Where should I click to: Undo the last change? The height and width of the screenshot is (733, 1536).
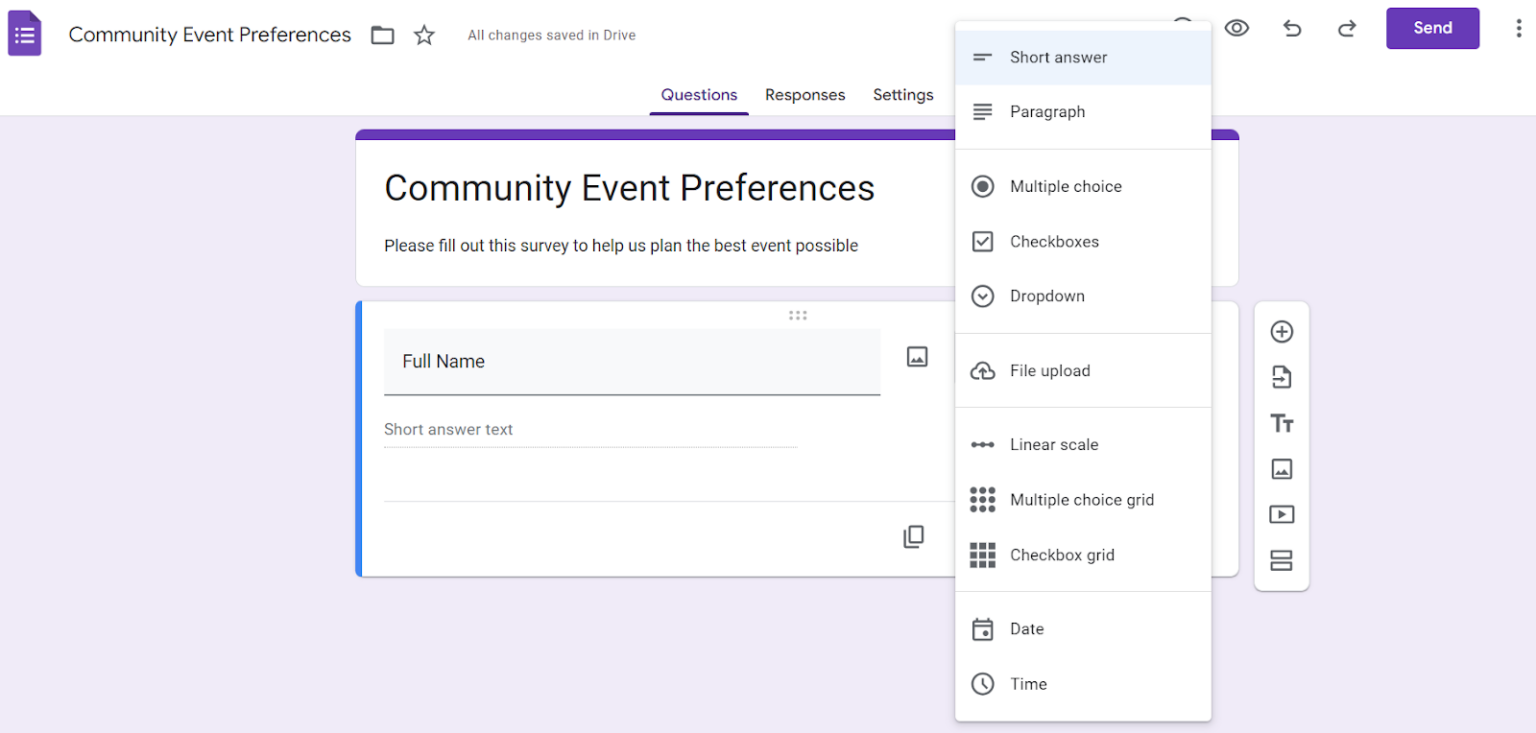point(1291,28)
